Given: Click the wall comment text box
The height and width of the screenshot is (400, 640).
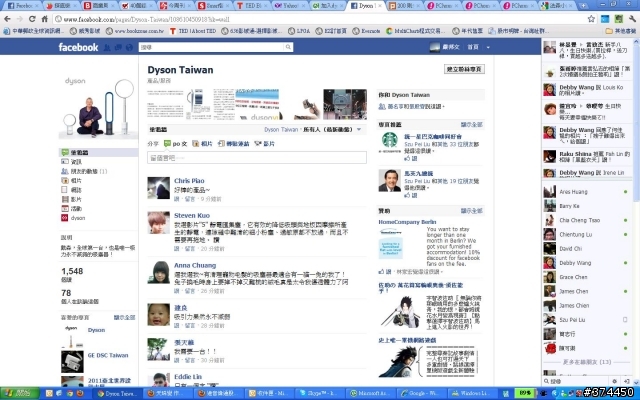Looking at the screenshot, I should (257, 158).
